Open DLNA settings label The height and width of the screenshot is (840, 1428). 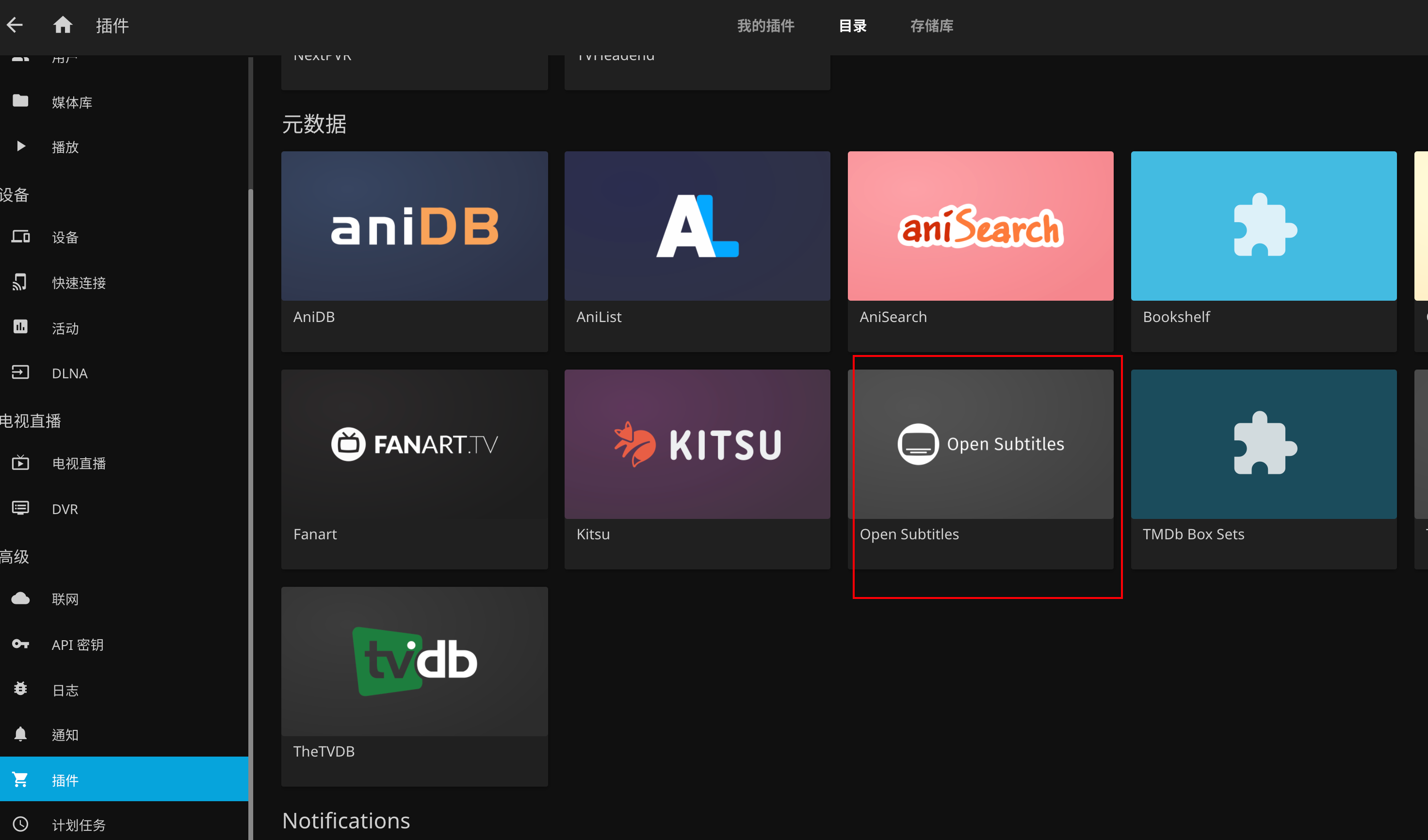70,373
